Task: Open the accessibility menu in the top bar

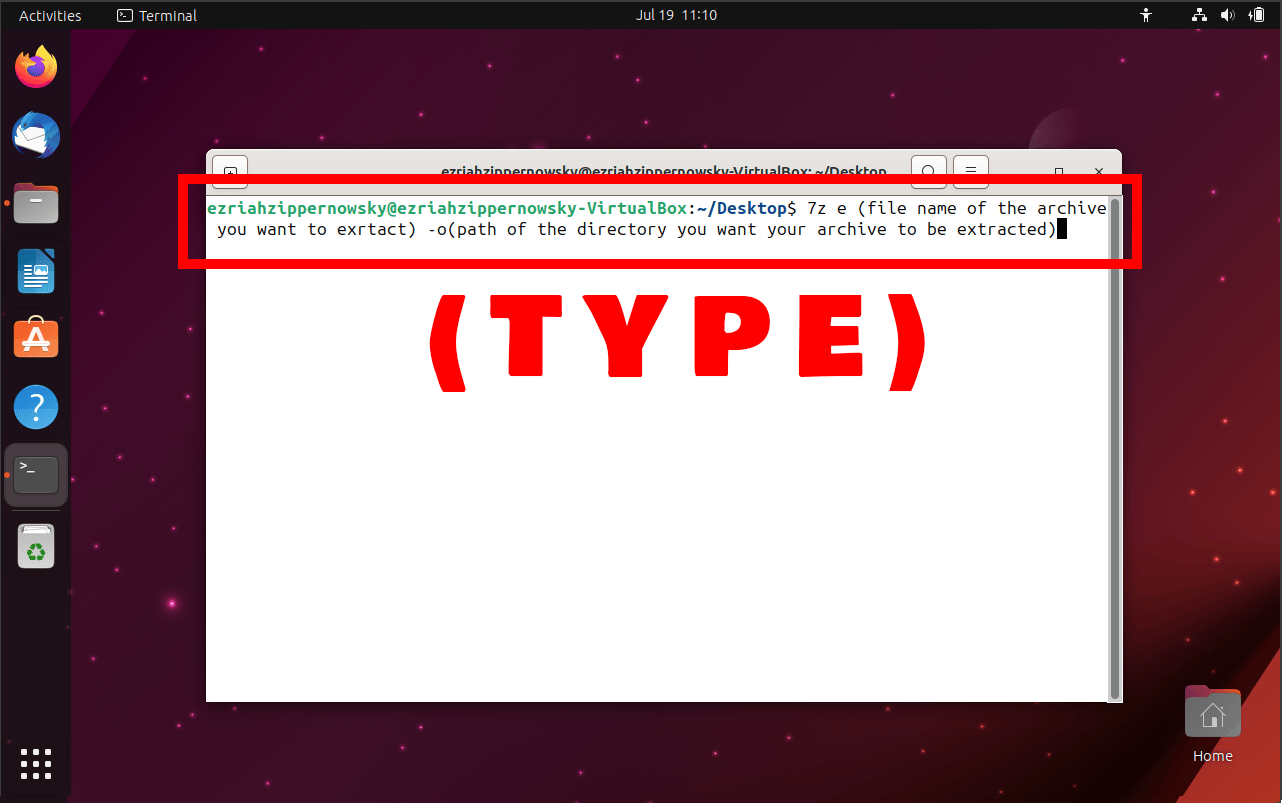Action: click(x=1146, y=15)
